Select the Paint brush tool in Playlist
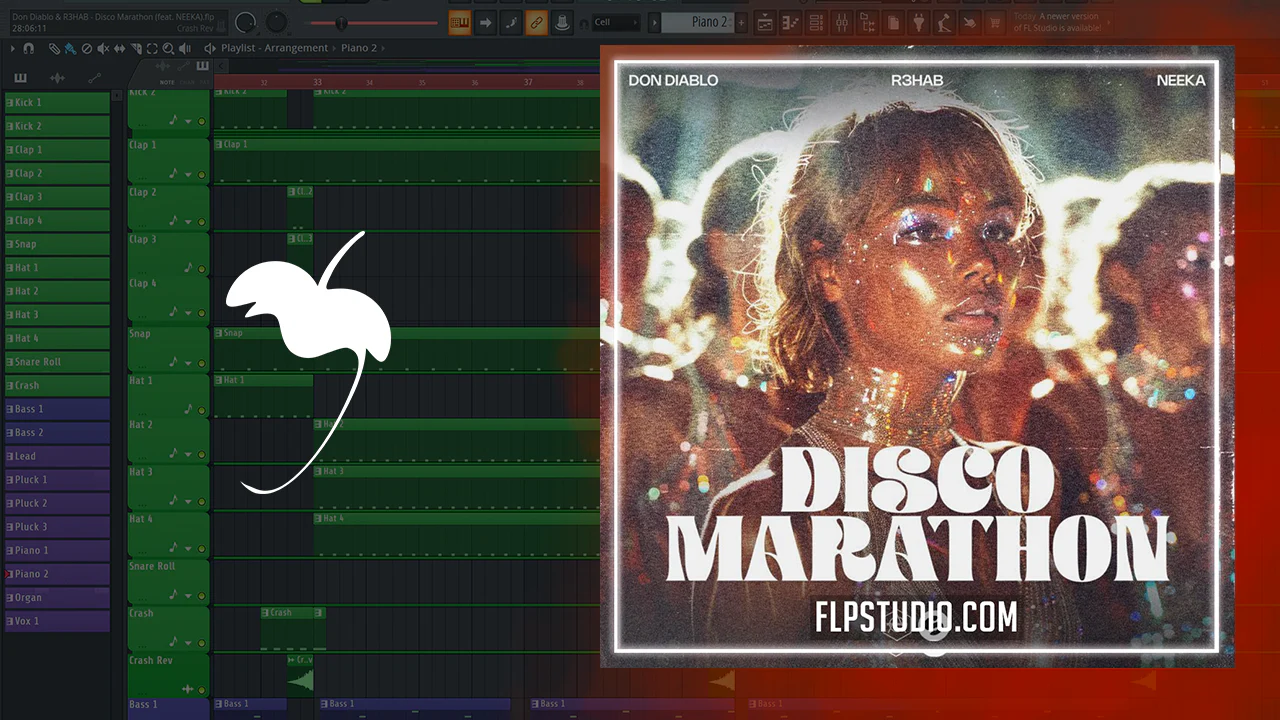 pos(70,48)
